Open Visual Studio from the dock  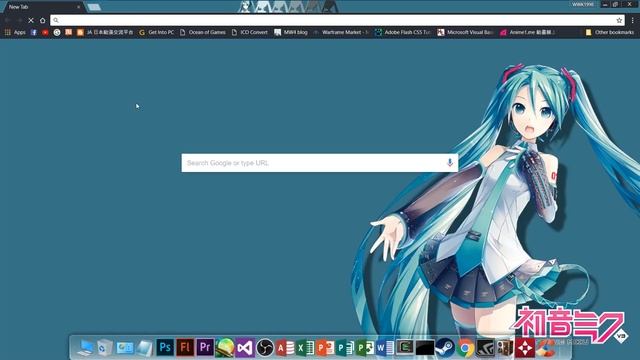[x=245, y=348]
